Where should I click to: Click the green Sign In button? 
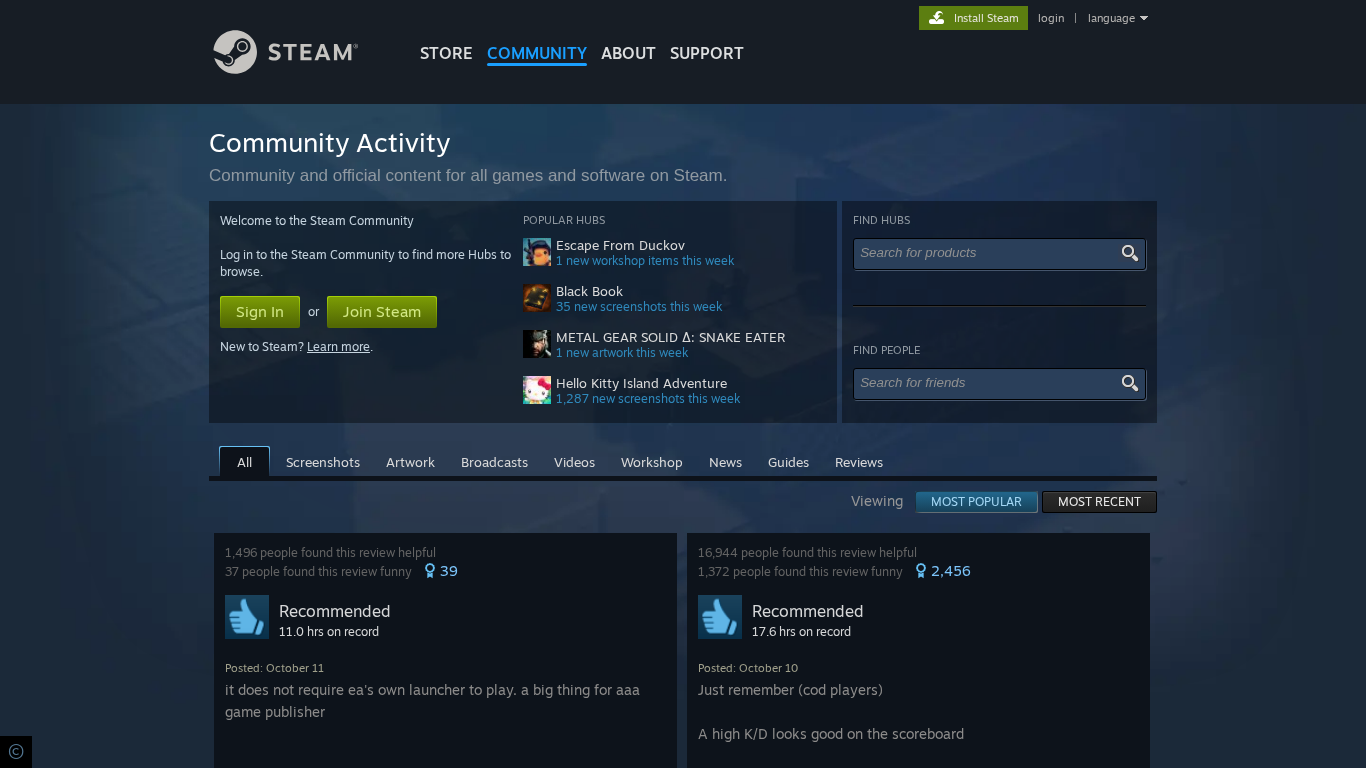click(260, 312)
